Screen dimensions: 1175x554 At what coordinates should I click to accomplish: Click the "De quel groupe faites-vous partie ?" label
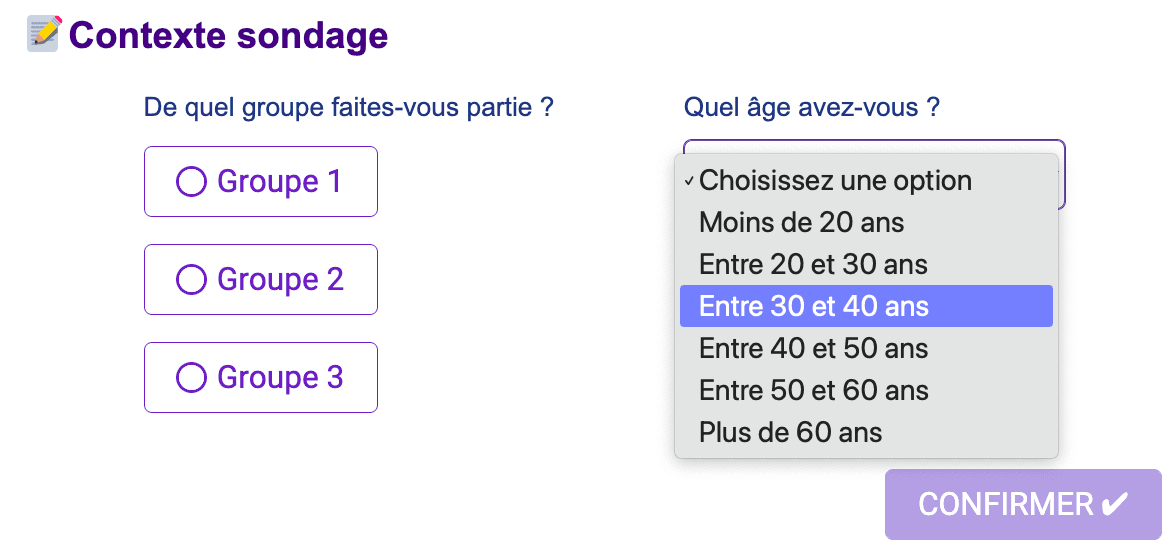pos(349,107)
